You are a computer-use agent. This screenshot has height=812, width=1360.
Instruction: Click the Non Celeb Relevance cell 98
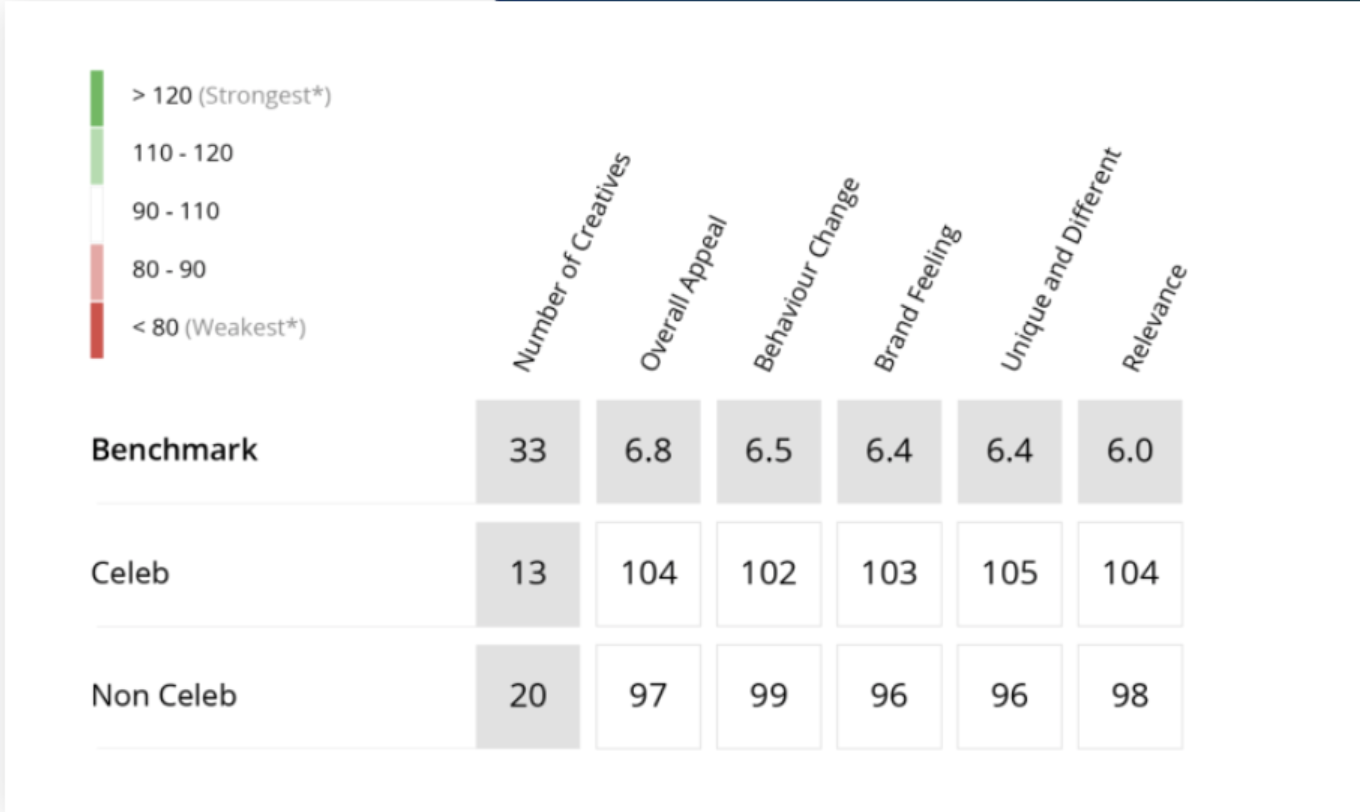1130,696
